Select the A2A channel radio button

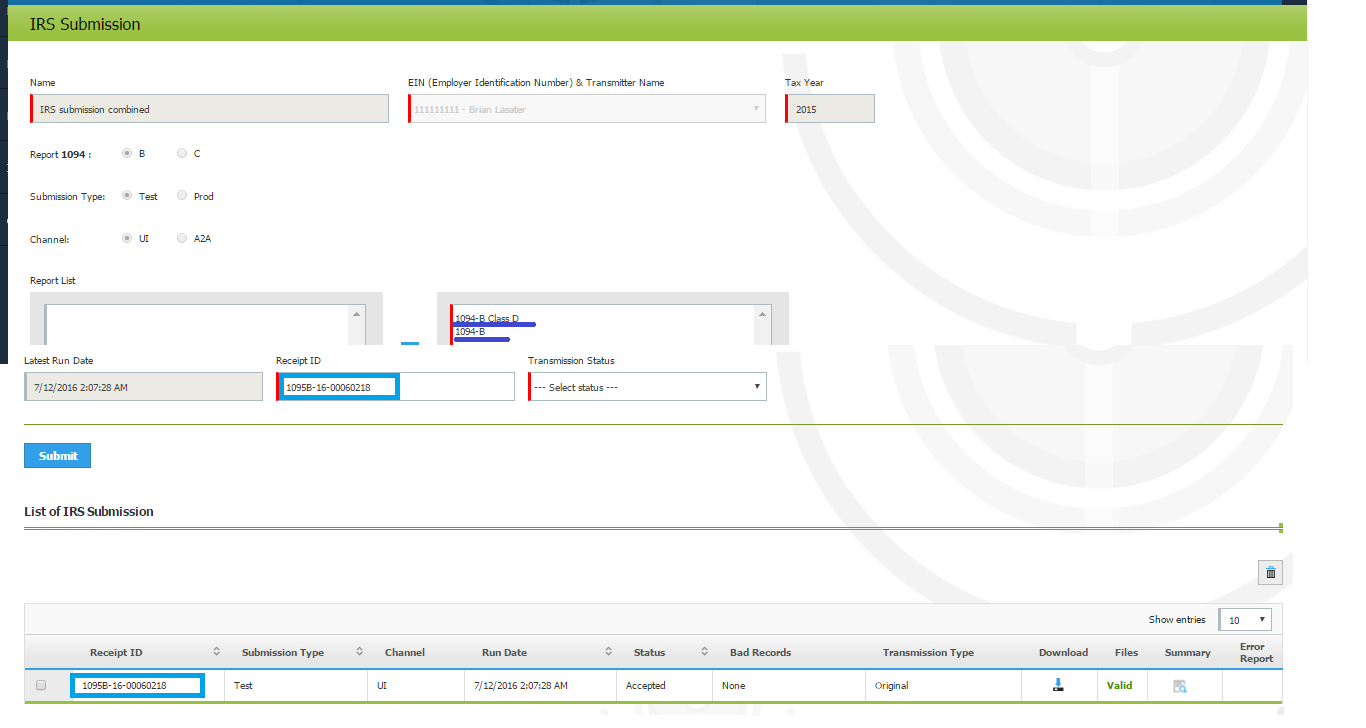pos(181,239)
